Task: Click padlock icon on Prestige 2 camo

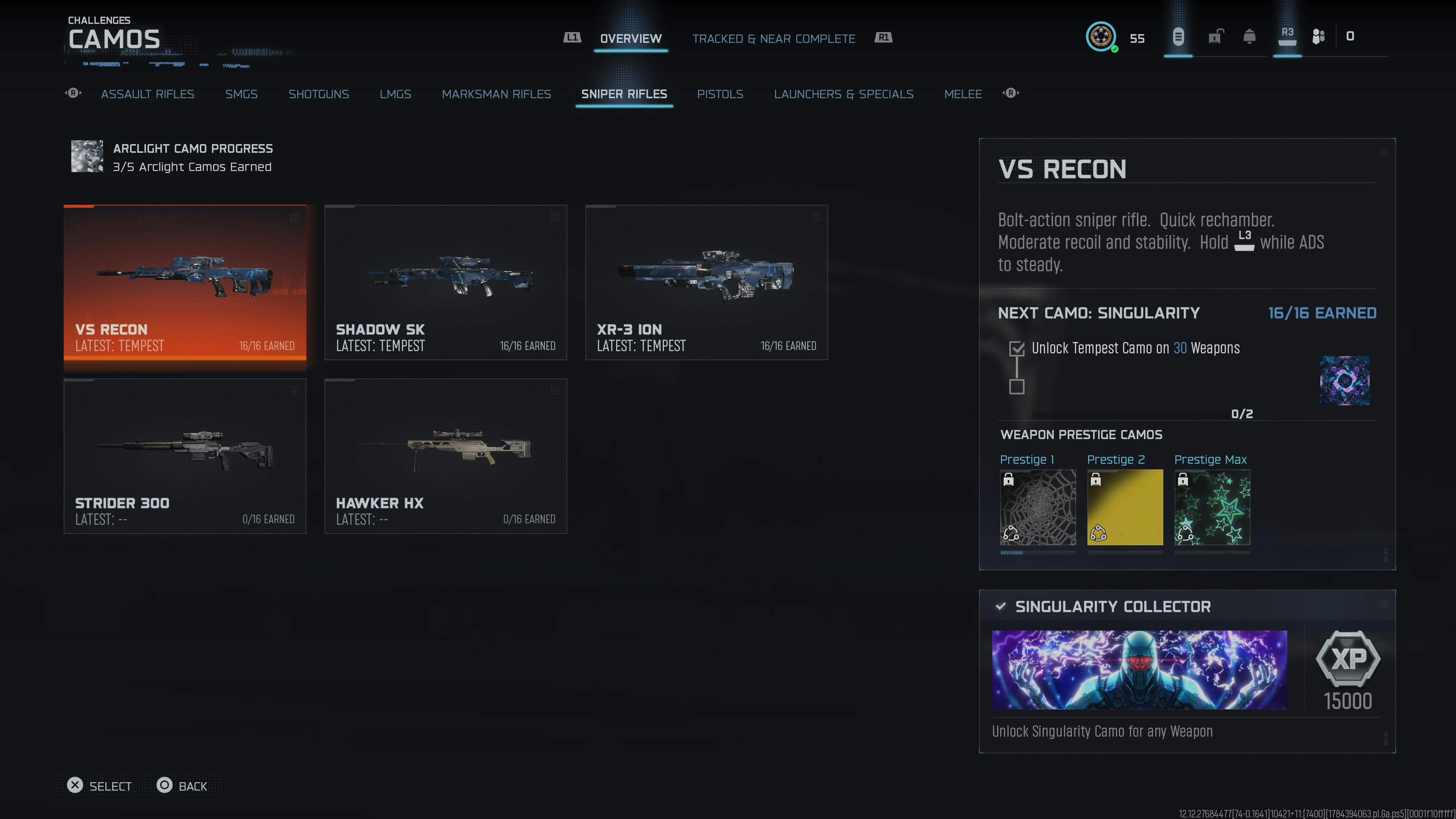Action: 1095,480
